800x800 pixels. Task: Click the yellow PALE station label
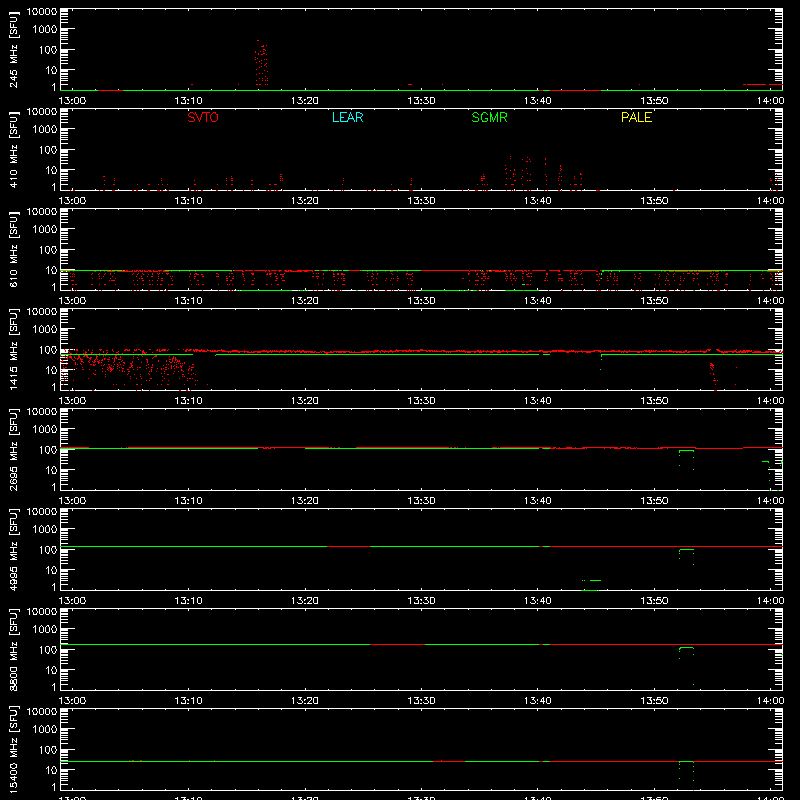[x=636, y=117]
